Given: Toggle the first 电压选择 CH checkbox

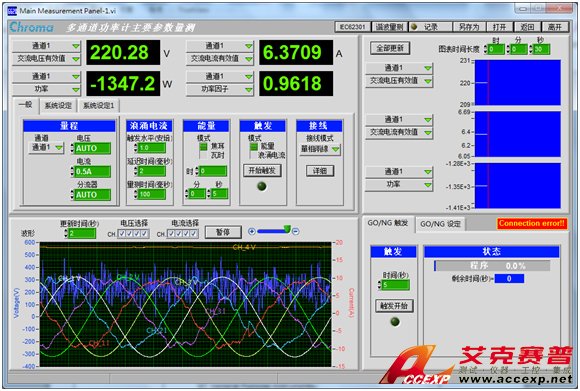Looking at the screenshot, I should coord(121,234).
